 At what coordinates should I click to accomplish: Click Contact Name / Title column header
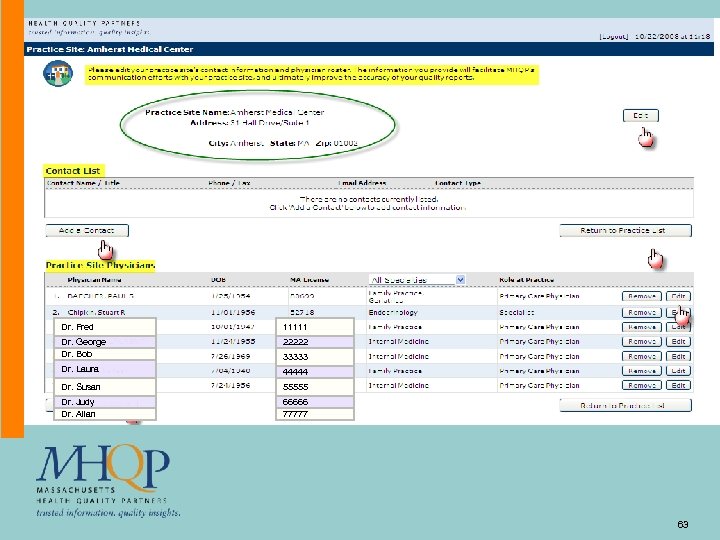83,183
